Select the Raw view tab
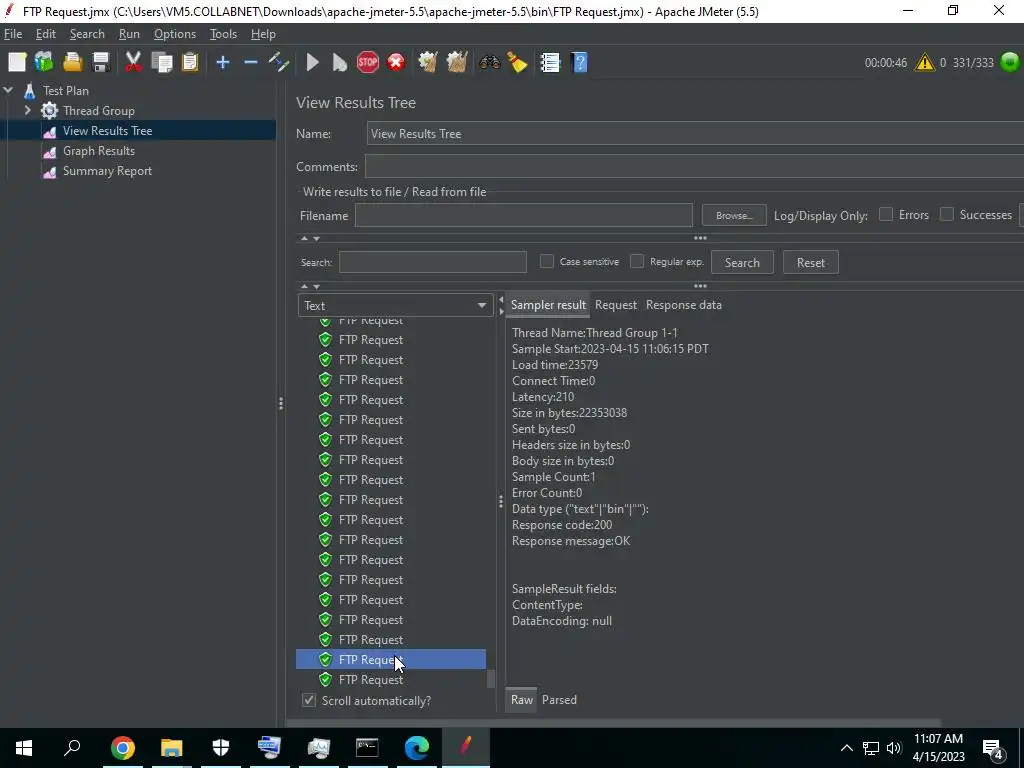The height and width of the screenshot is (768, 1024). click(x=521, y=699)
